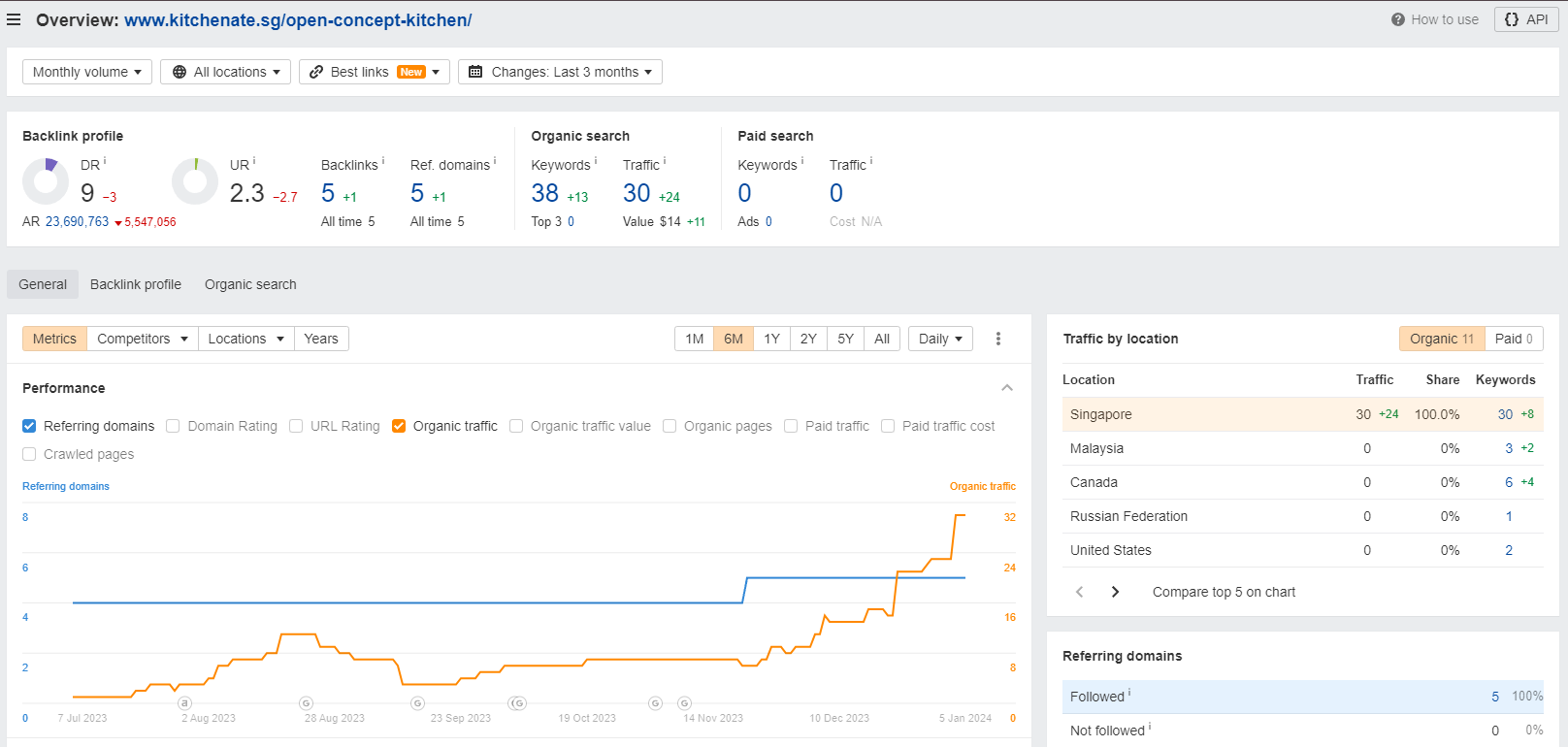Open the Changes: Last 3 months dropdown
The image size is (1568, 747).
click(x=560, y=72)
